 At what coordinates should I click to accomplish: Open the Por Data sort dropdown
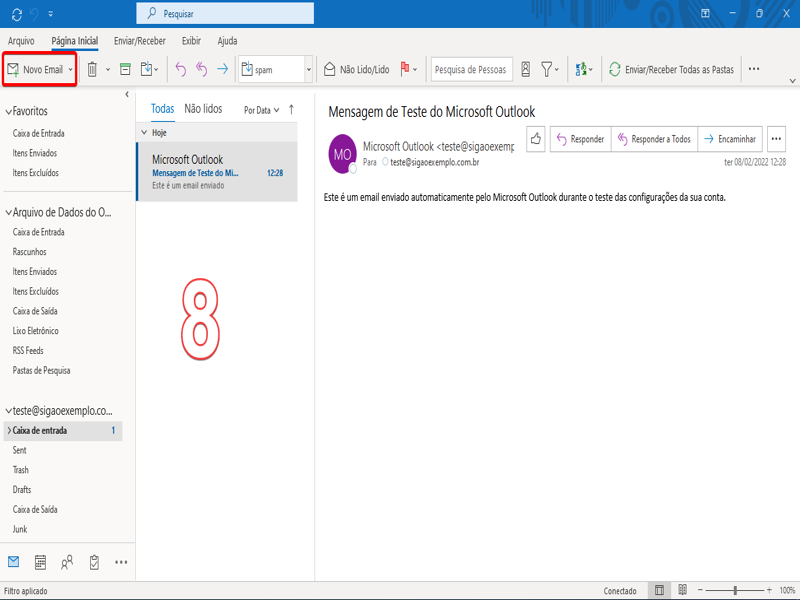pyautogui.click(x=261, y=110)
